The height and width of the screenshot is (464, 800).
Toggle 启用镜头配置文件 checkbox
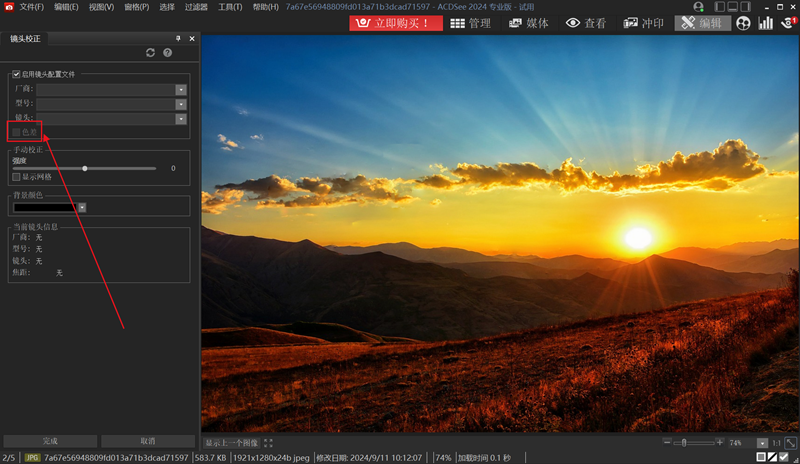(x=16, y=74)
